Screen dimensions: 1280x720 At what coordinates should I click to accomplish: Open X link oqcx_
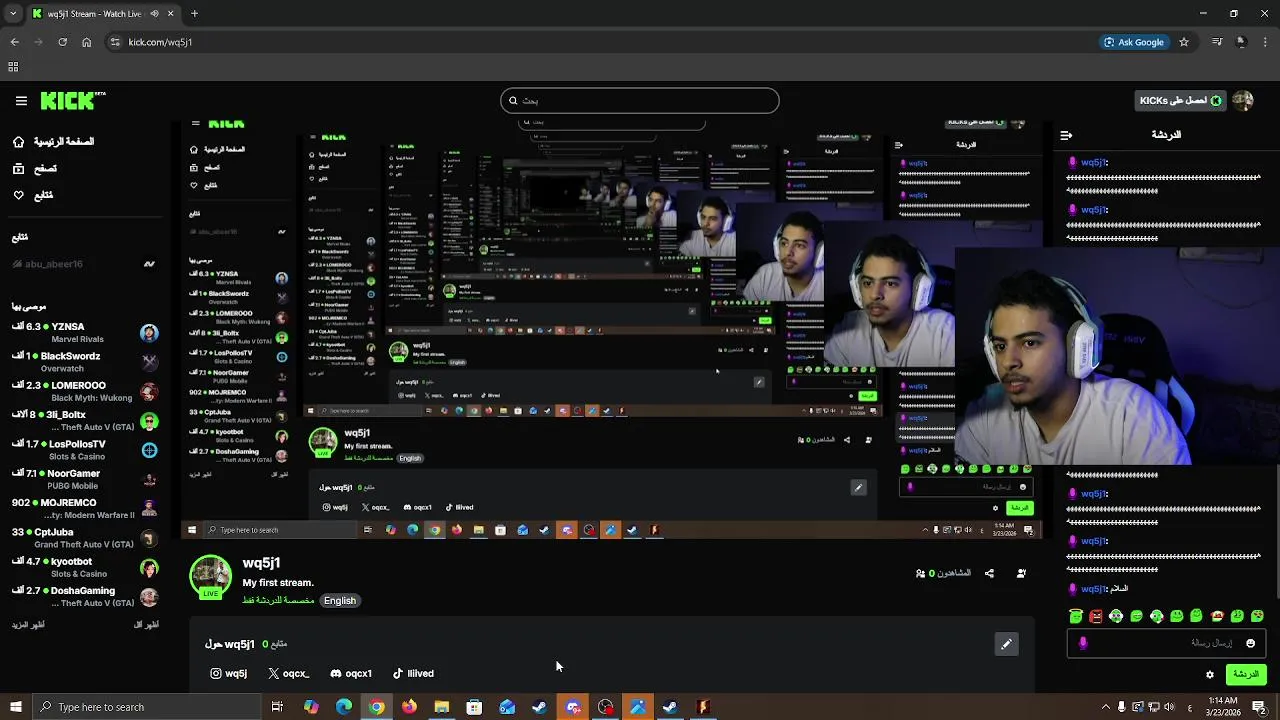click(x=289, y=673)
